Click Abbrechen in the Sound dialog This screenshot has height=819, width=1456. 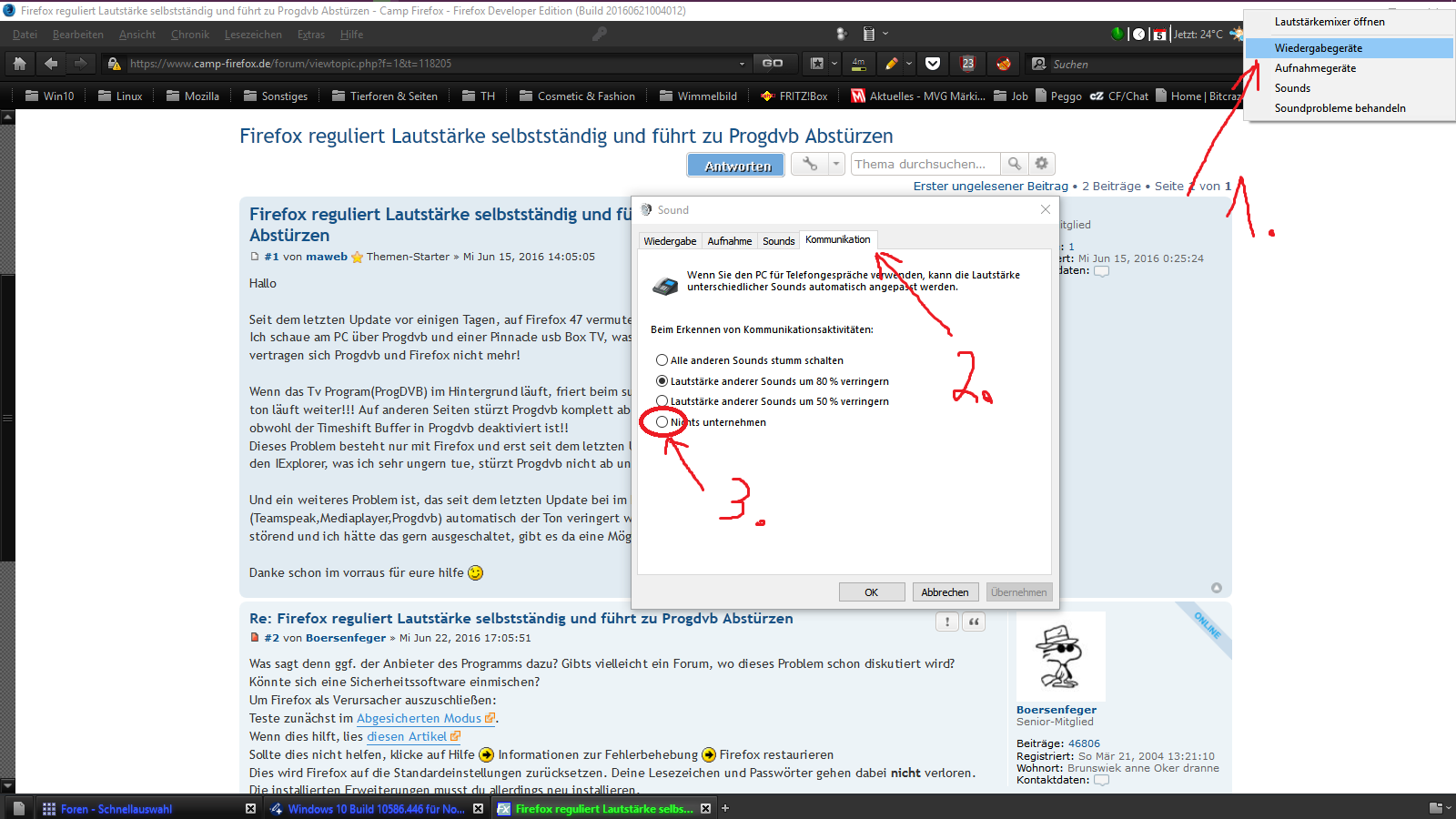click(x=945, y=592)
